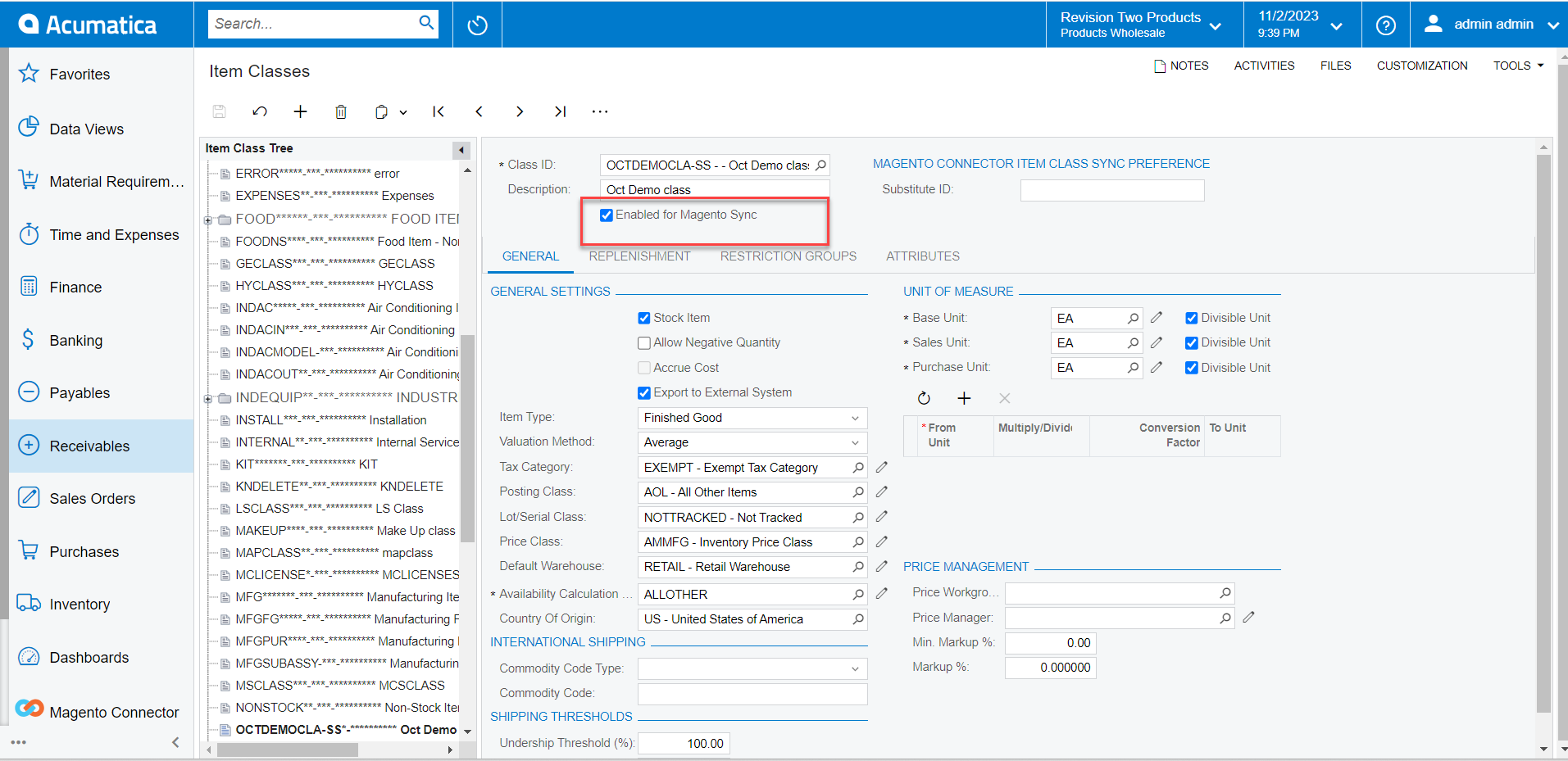Image resolution: width=1568 pixels, height=761 pixels.
Task: Edit Tax Category via the pencil icon
Action: (x=881, y=467)
